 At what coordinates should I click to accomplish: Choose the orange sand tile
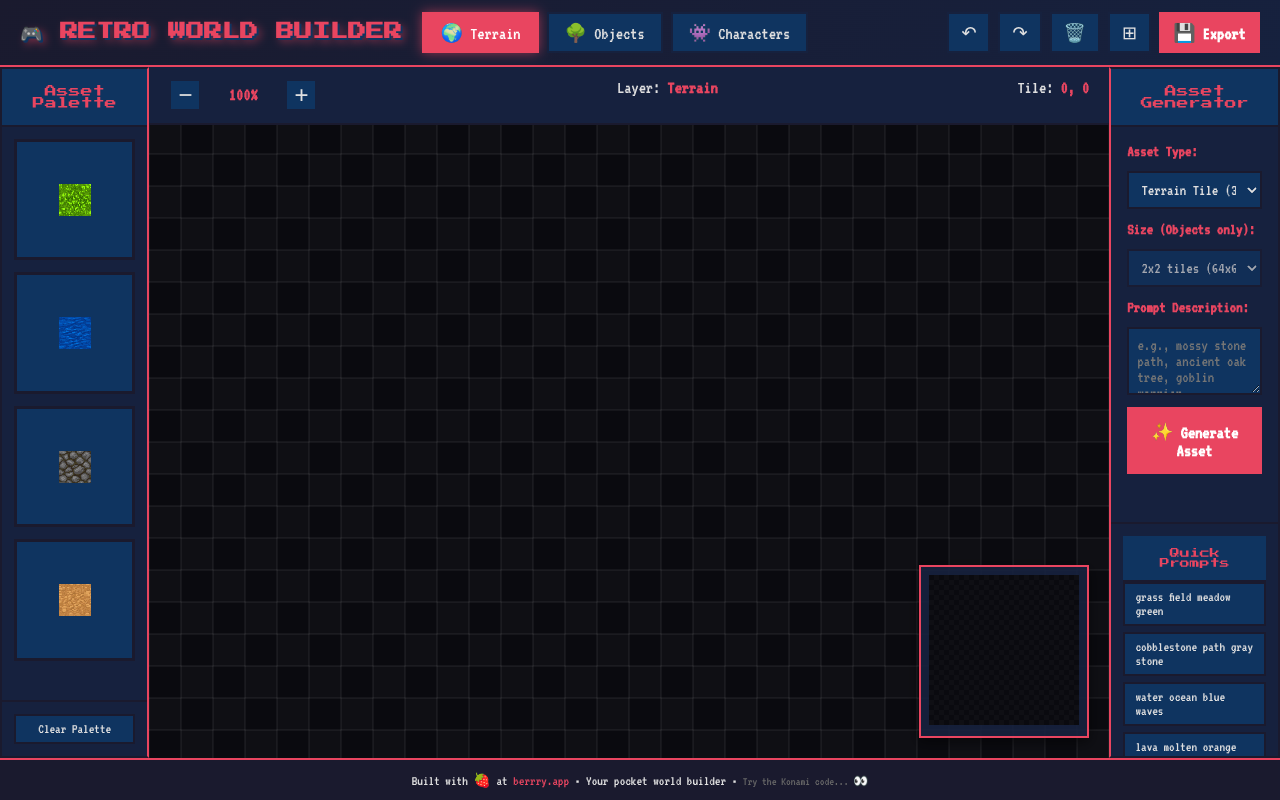pos(75,600)
